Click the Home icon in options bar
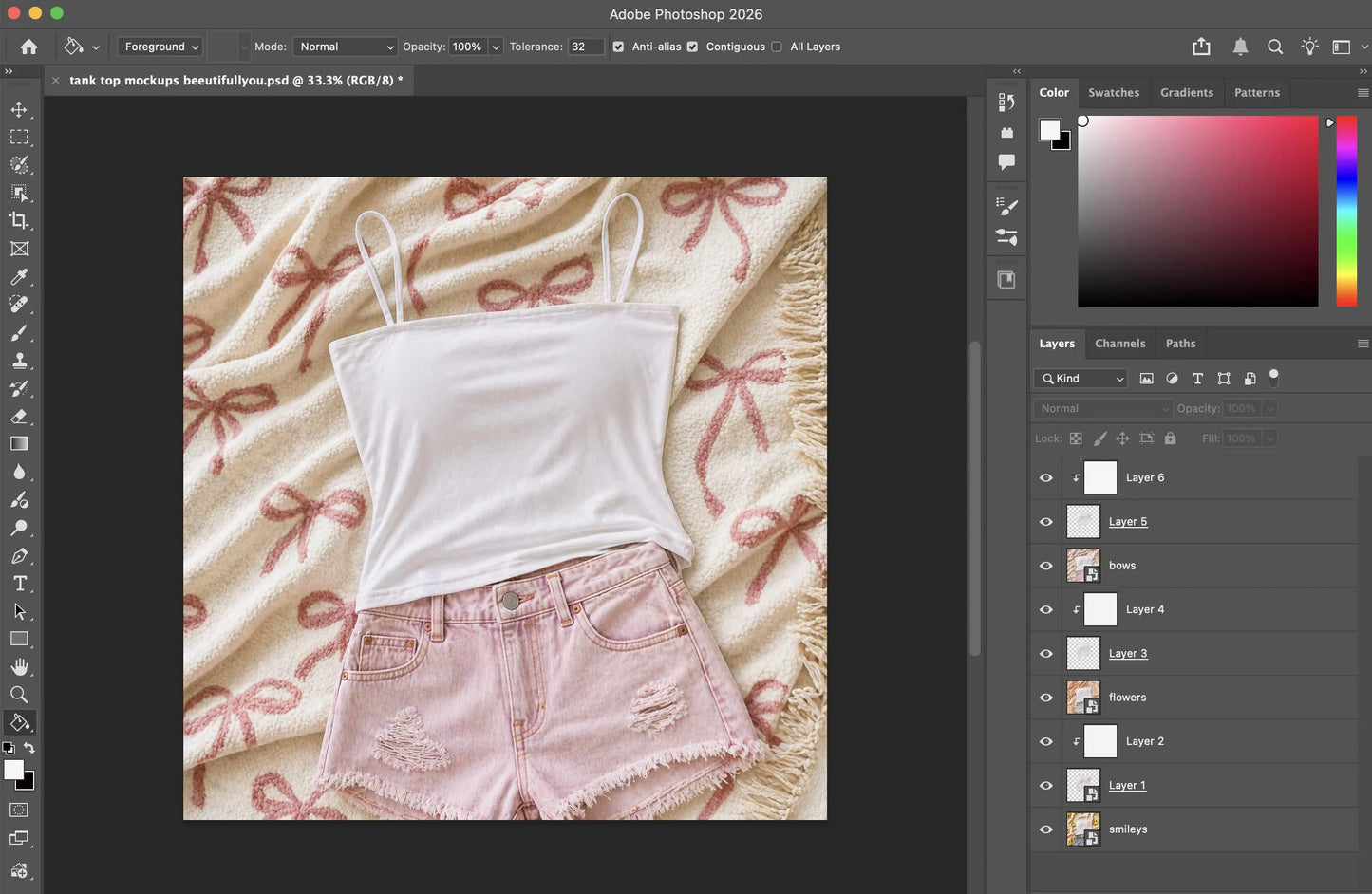This screenshot has height=894, width=1372. pos(28,47)
